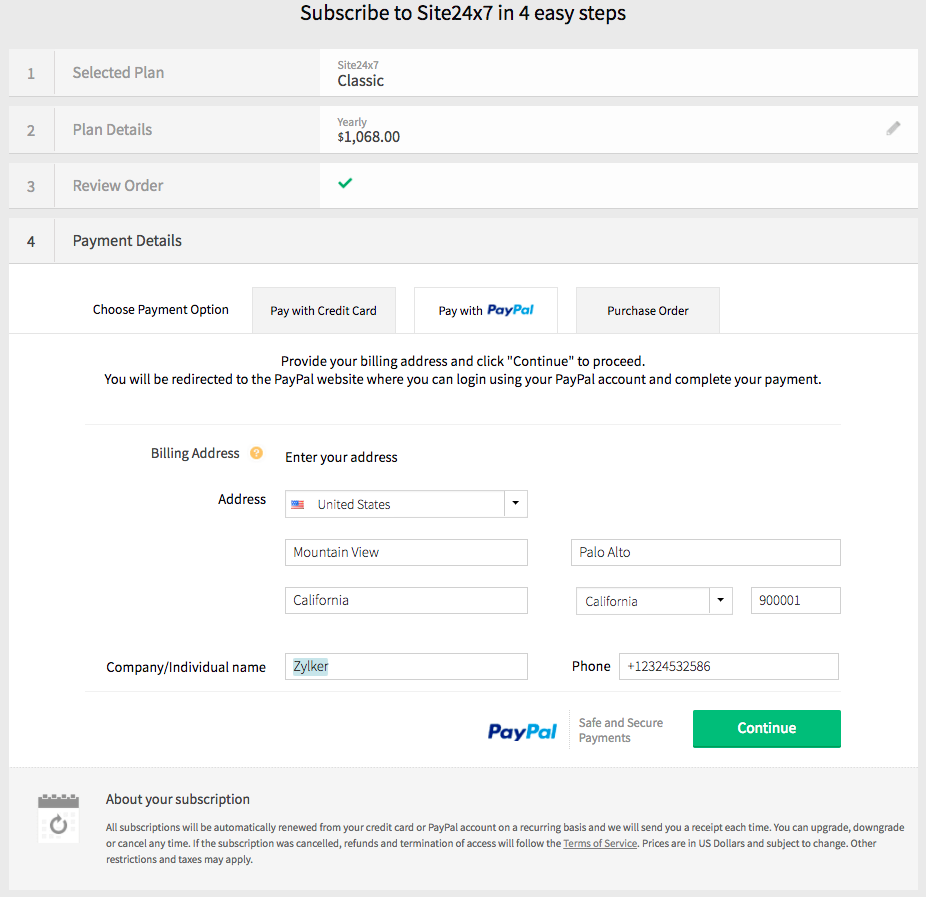Screen dimensions: 926x897
Task: Open the Terms of Service link
Action: [599, 843]
